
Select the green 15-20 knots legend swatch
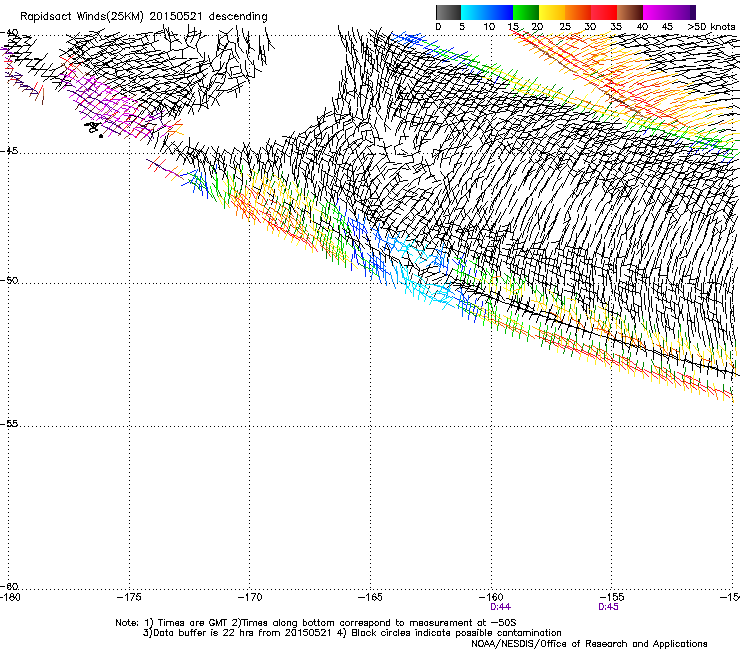tap(526, 12)
